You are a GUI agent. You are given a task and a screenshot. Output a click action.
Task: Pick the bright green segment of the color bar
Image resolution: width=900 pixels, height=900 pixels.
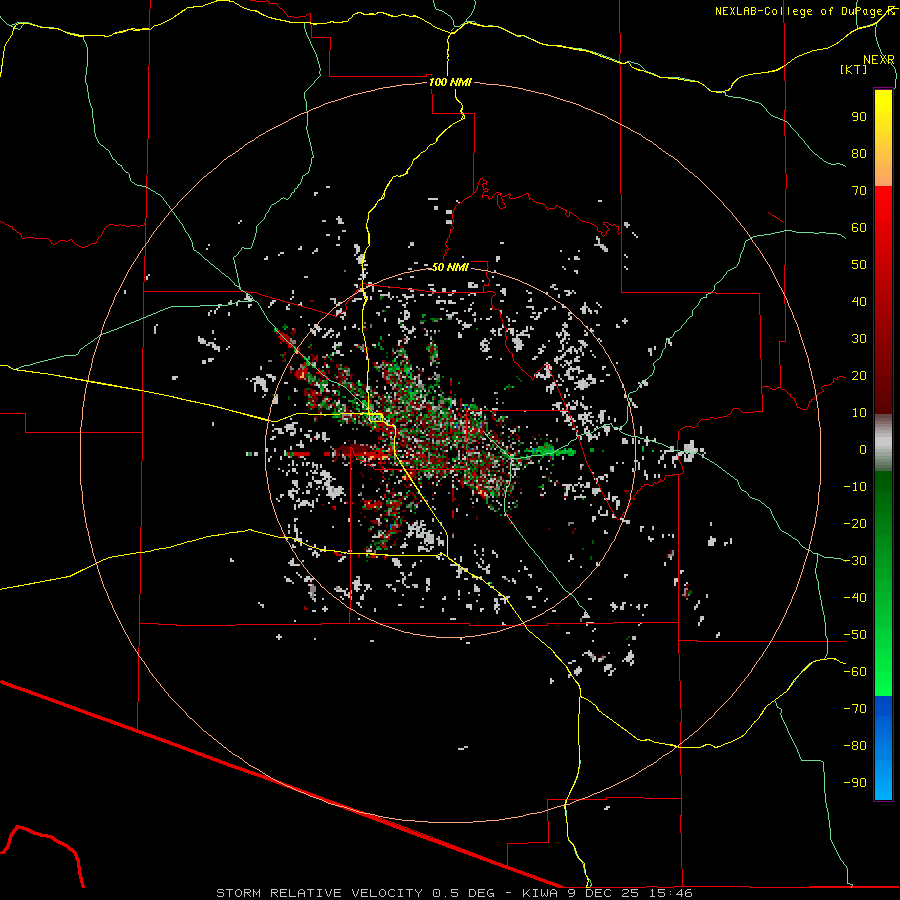point(883,660)
